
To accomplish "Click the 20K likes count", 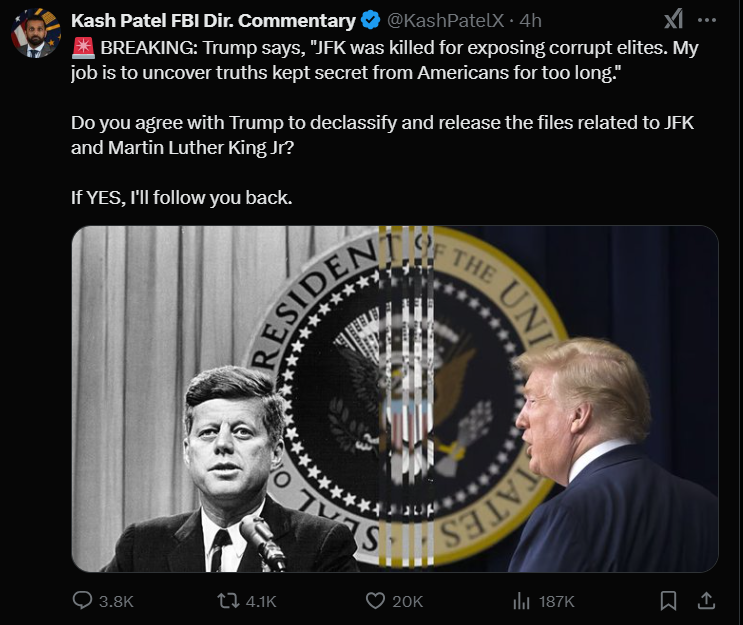I will point(408,601).
